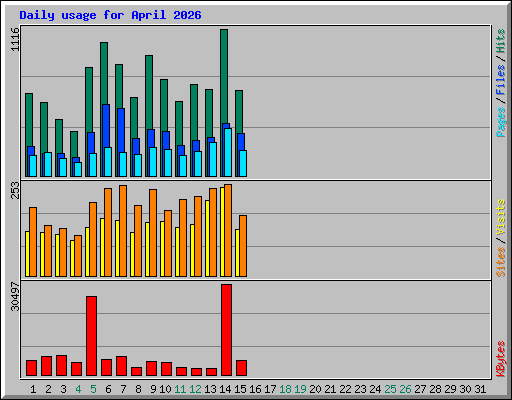
Task: Click day label 3 on the x-axis
Action: (63, 389)
